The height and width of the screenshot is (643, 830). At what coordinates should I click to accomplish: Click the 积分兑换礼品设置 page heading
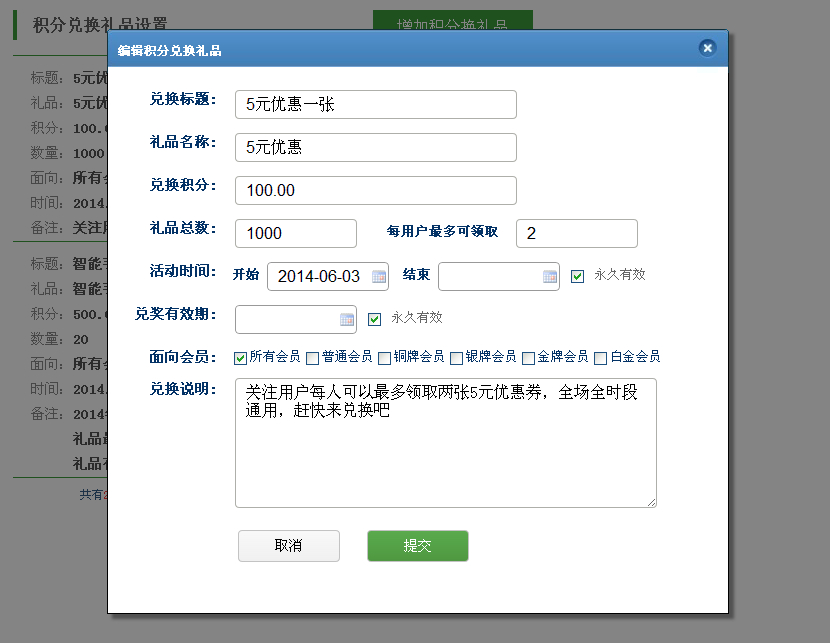click(100, 24)
